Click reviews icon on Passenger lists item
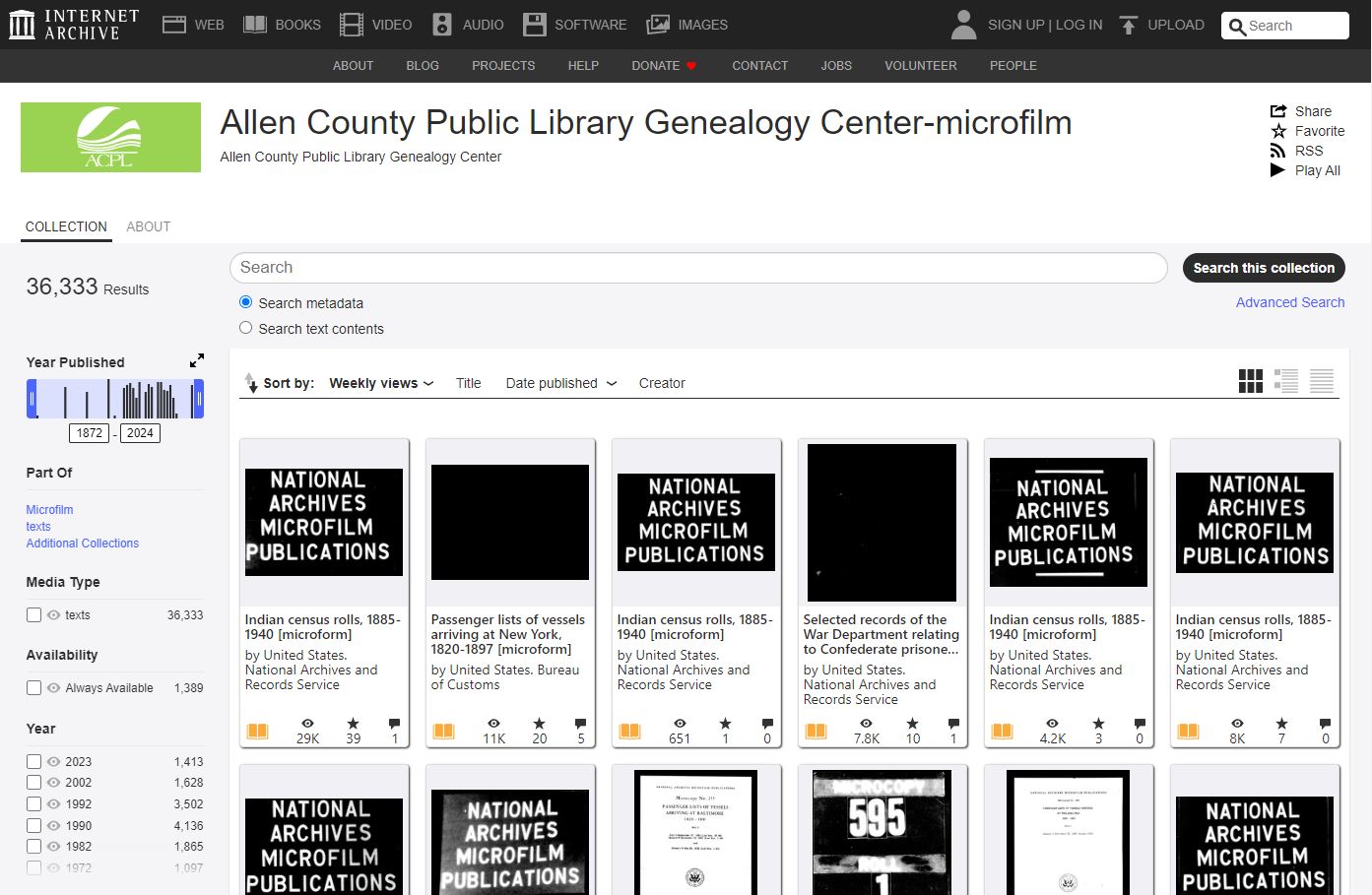 click(x=580, y=724)
